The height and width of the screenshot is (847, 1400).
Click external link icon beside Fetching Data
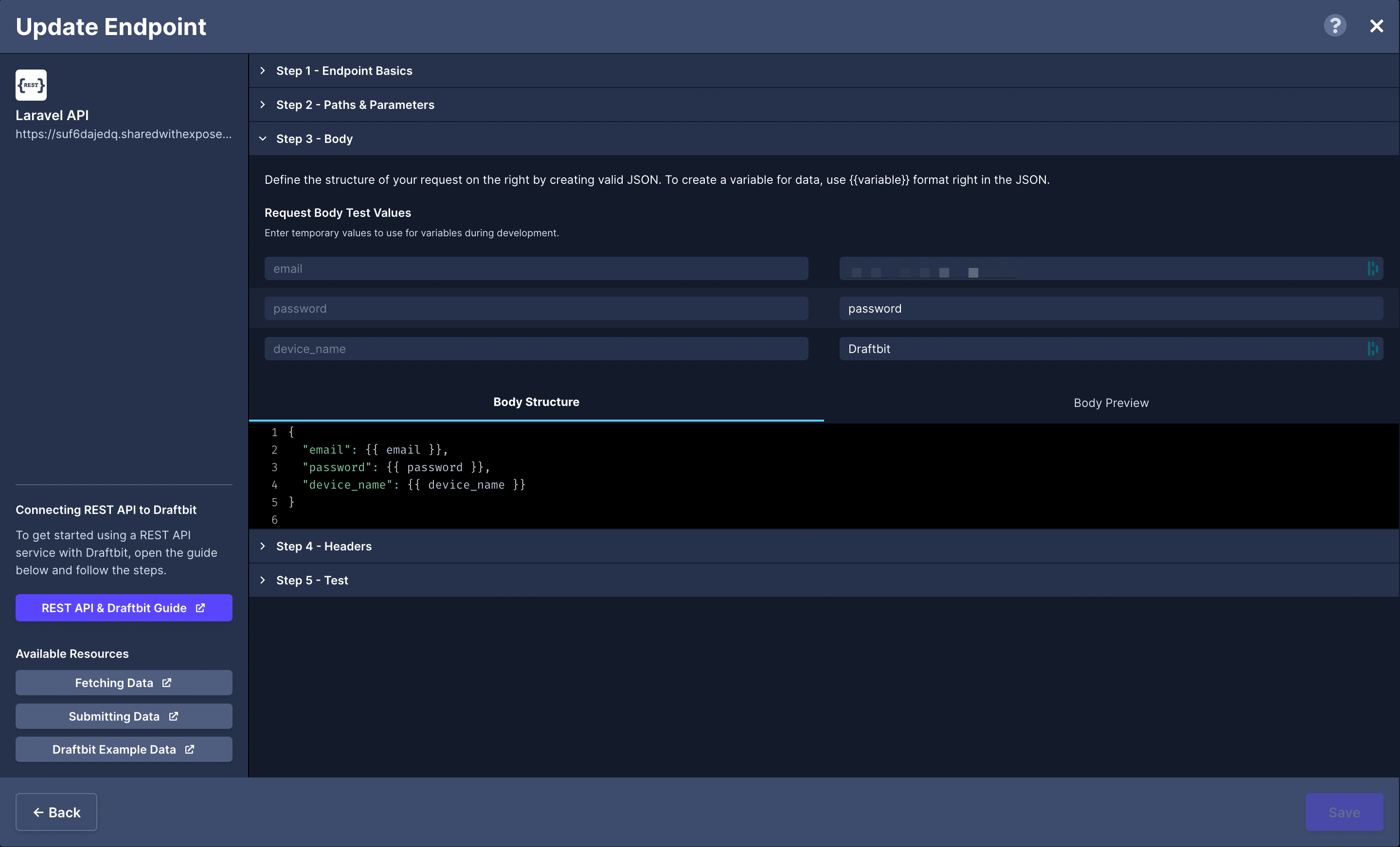(166, 683)
